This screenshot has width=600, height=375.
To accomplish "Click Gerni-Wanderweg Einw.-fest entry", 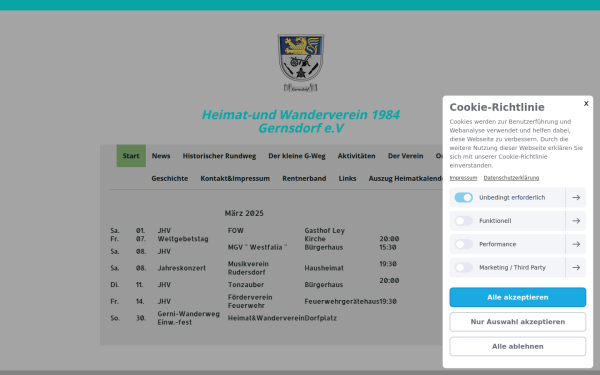I will tap(189, 318).
